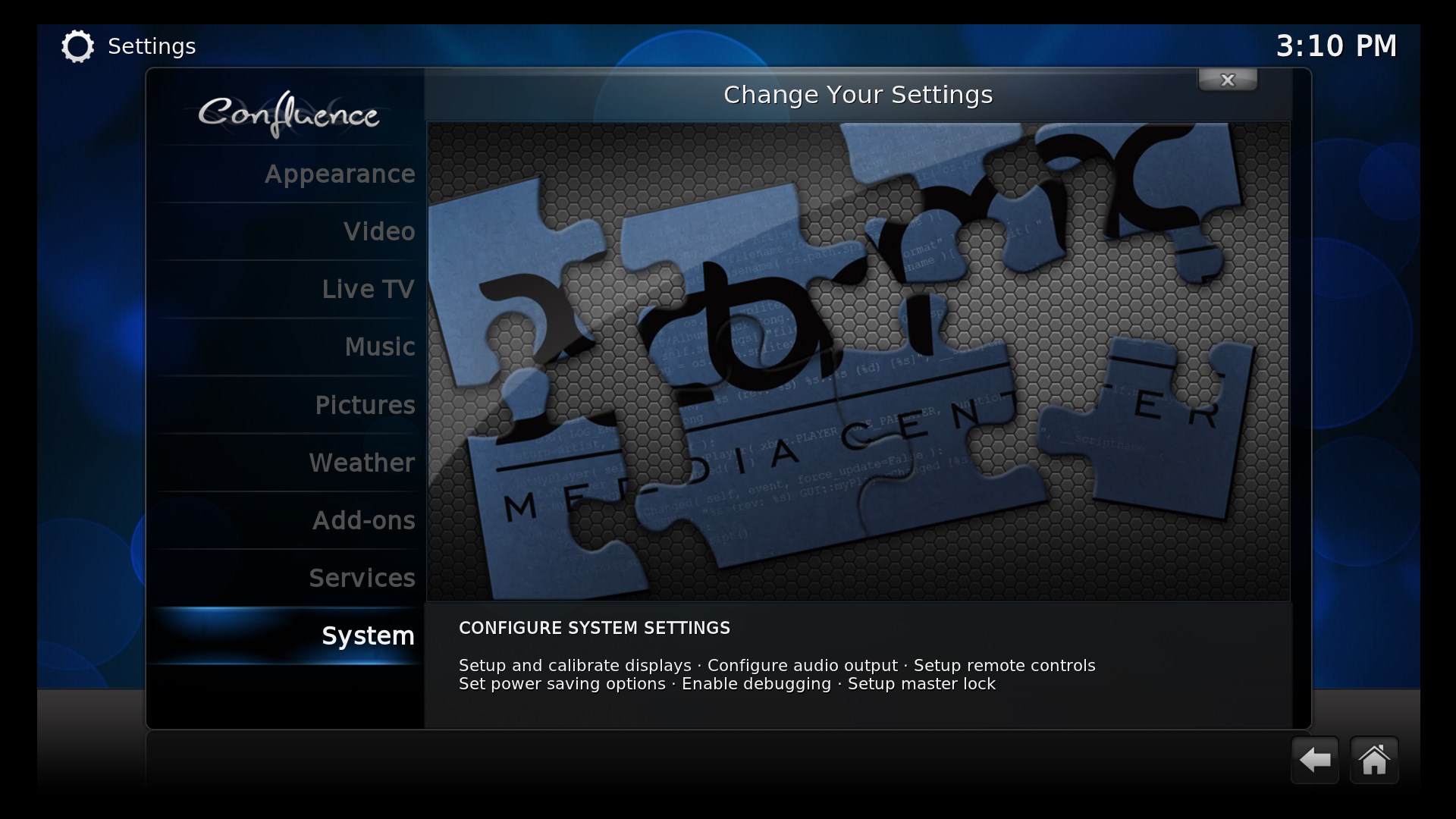Click the XBMC puzzle artwork image
Viewport: 1456px width, 819px height.
[x=858, y=362]
